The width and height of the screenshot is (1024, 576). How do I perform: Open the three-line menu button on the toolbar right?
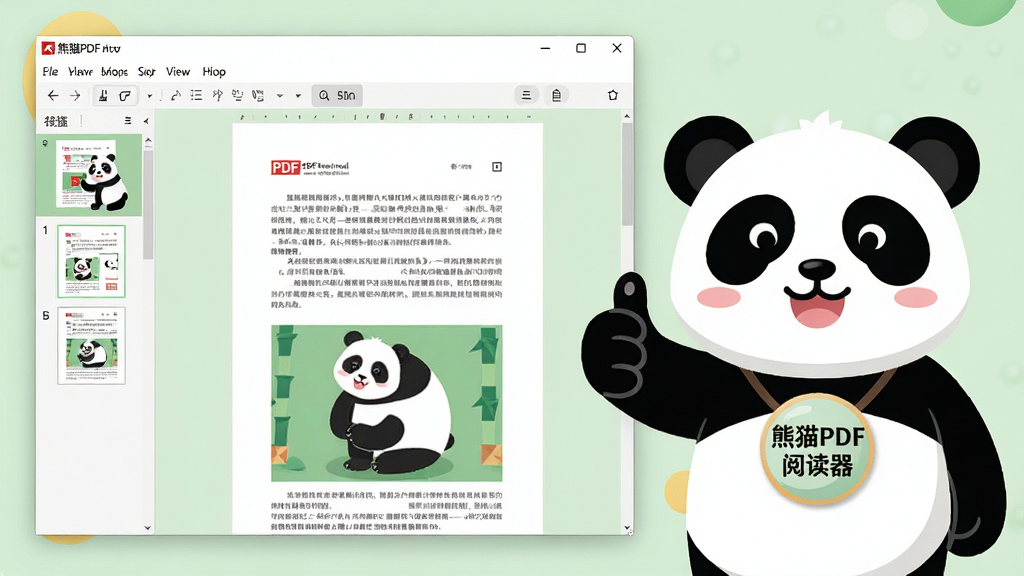point(526,95)
